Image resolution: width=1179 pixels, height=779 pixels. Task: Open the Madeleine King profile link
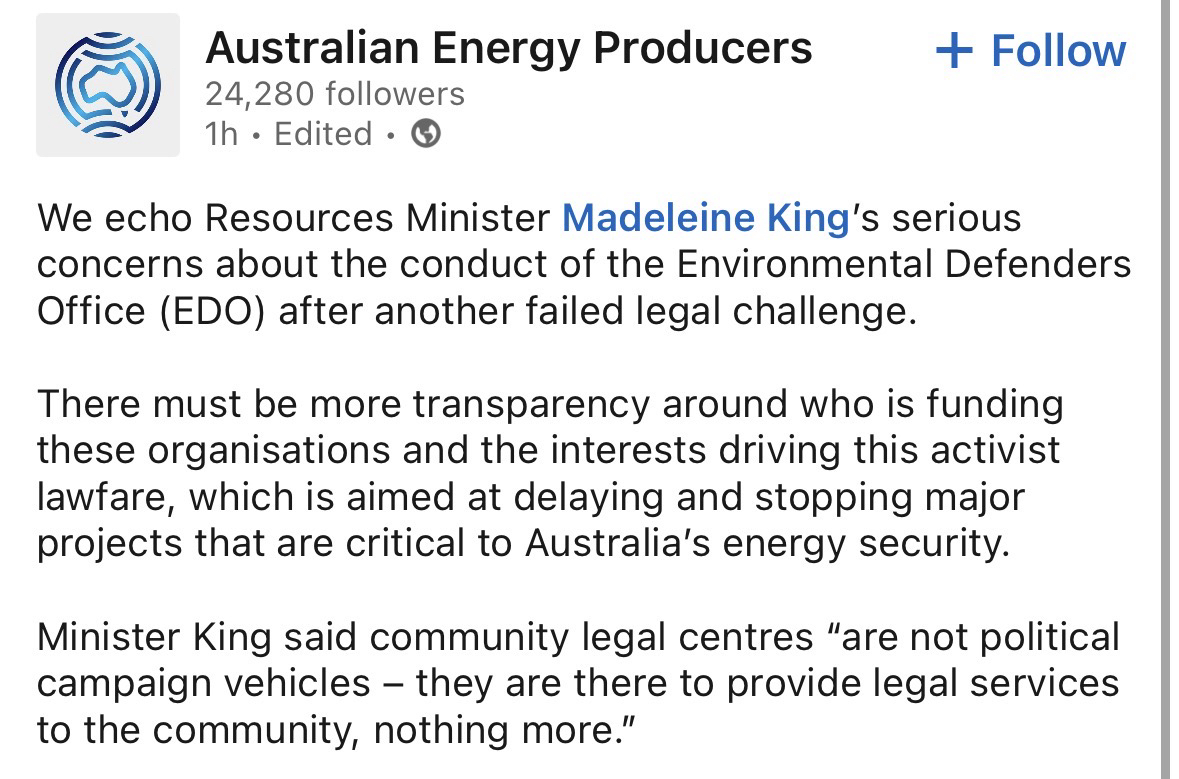tap(705, 218)
